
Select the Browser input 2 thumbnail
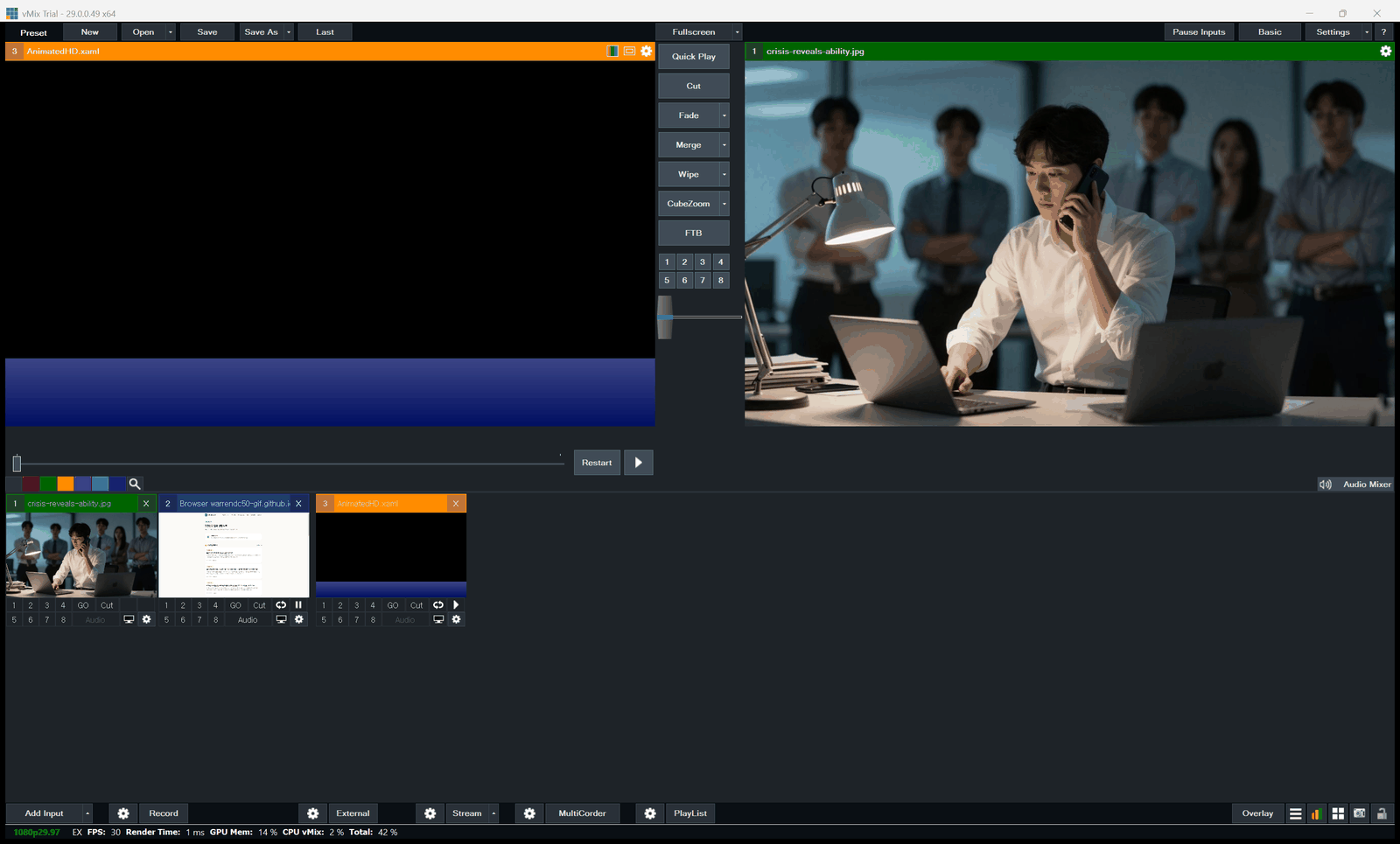[x=234, y=555]
